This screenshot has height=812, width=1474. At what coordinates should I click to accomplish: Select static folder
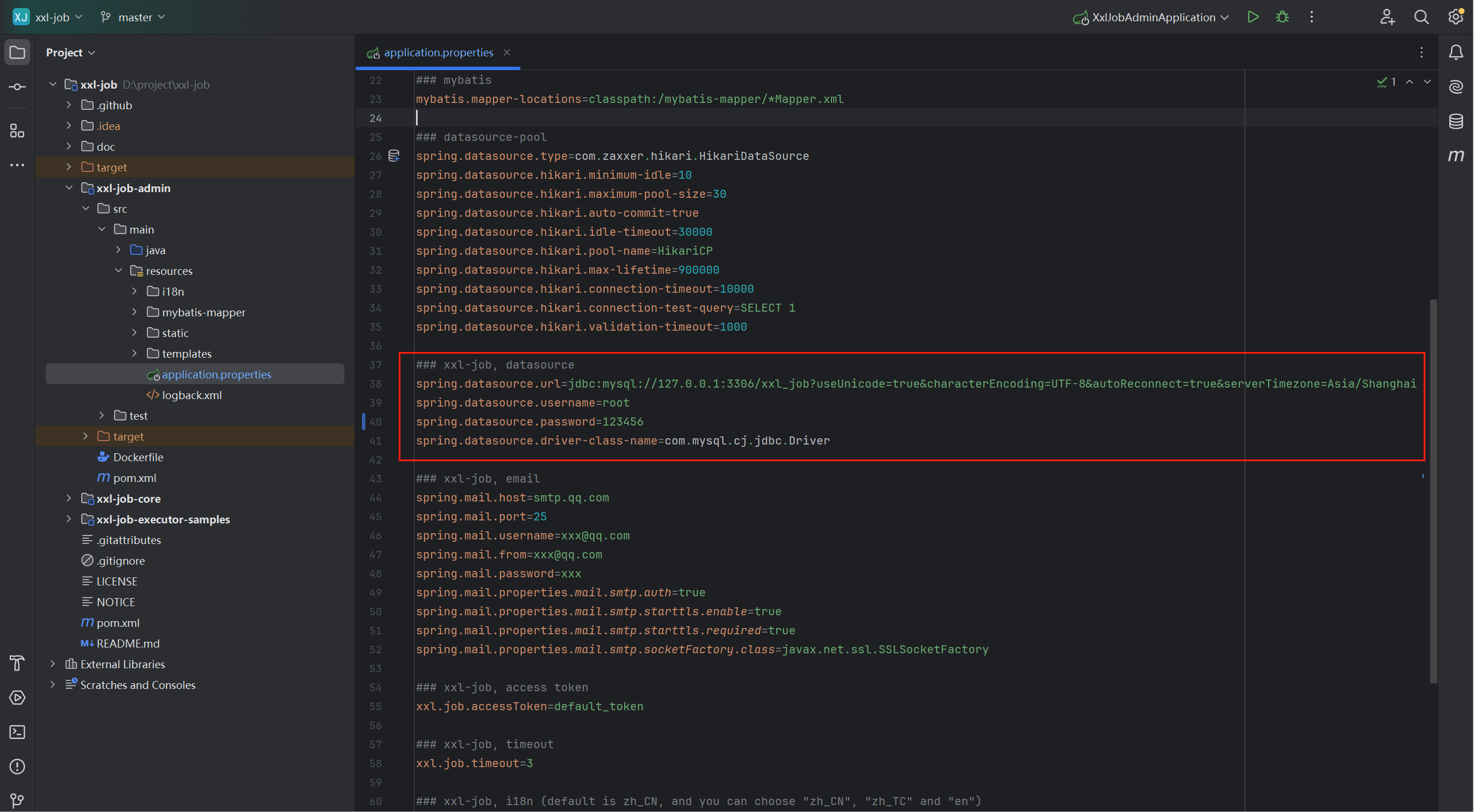(175, 333)
